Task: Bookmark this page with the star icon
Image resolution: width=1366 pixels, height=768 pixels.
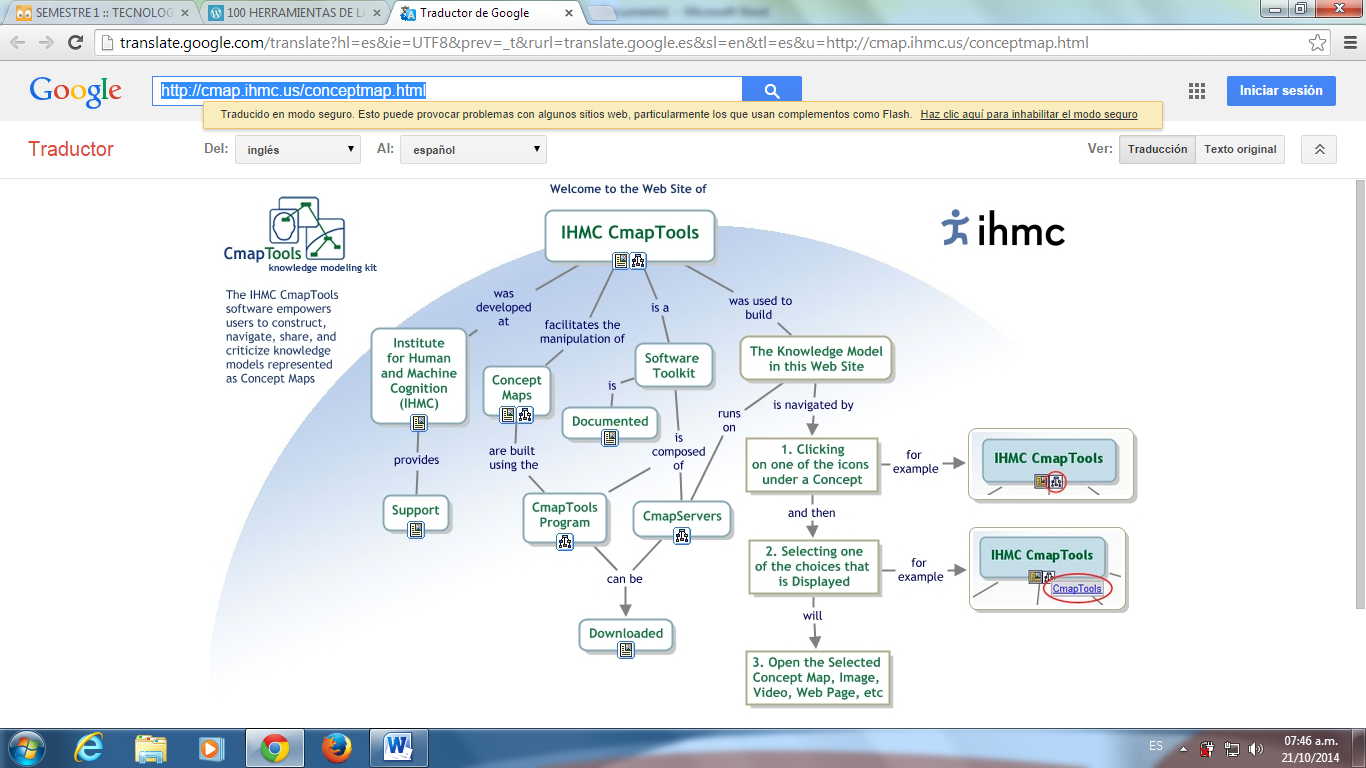Action: (1318, 43)
